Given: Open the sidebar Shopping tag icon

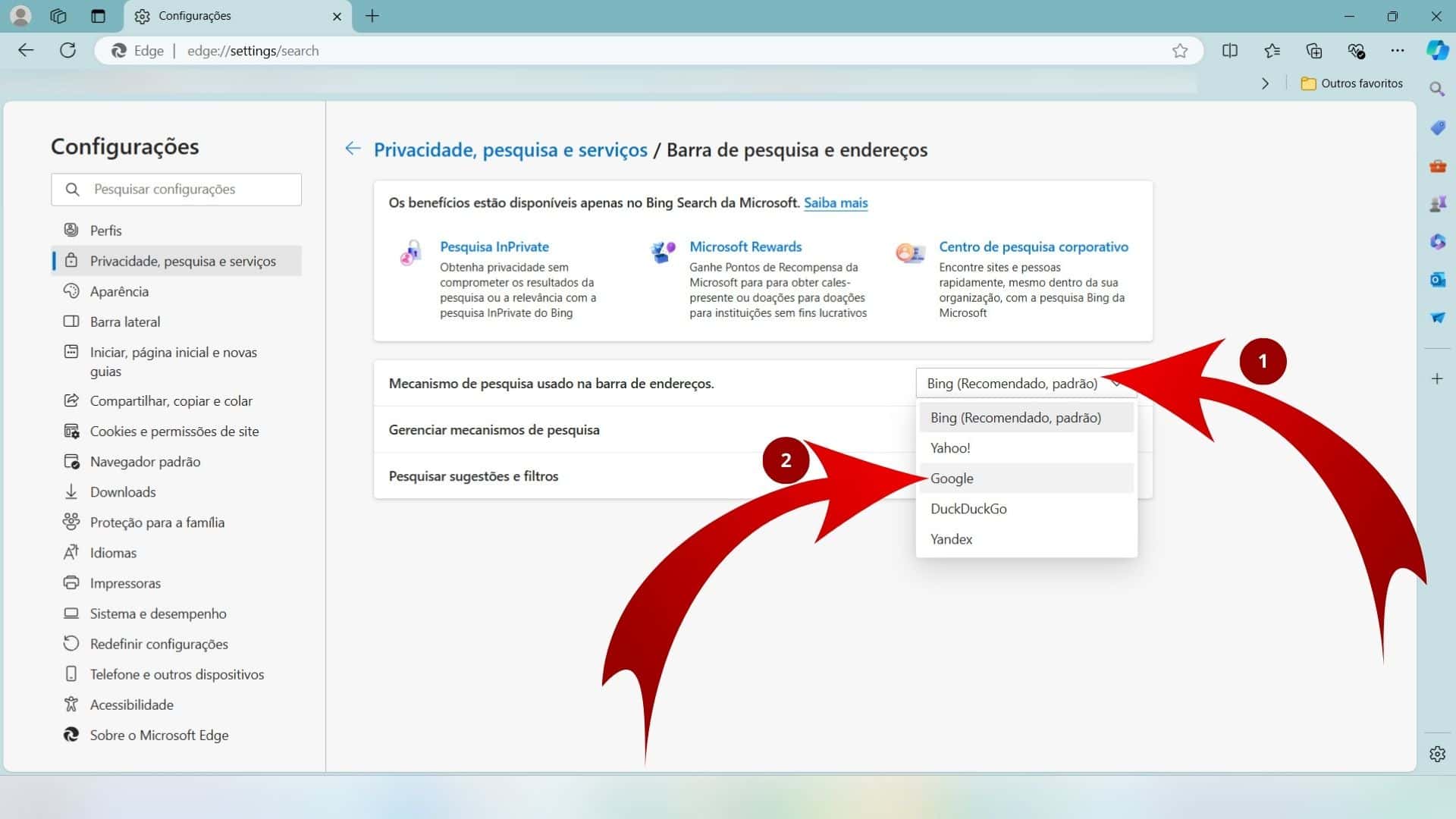Looking at the screenshot, I should click(x=1437, y=127).
